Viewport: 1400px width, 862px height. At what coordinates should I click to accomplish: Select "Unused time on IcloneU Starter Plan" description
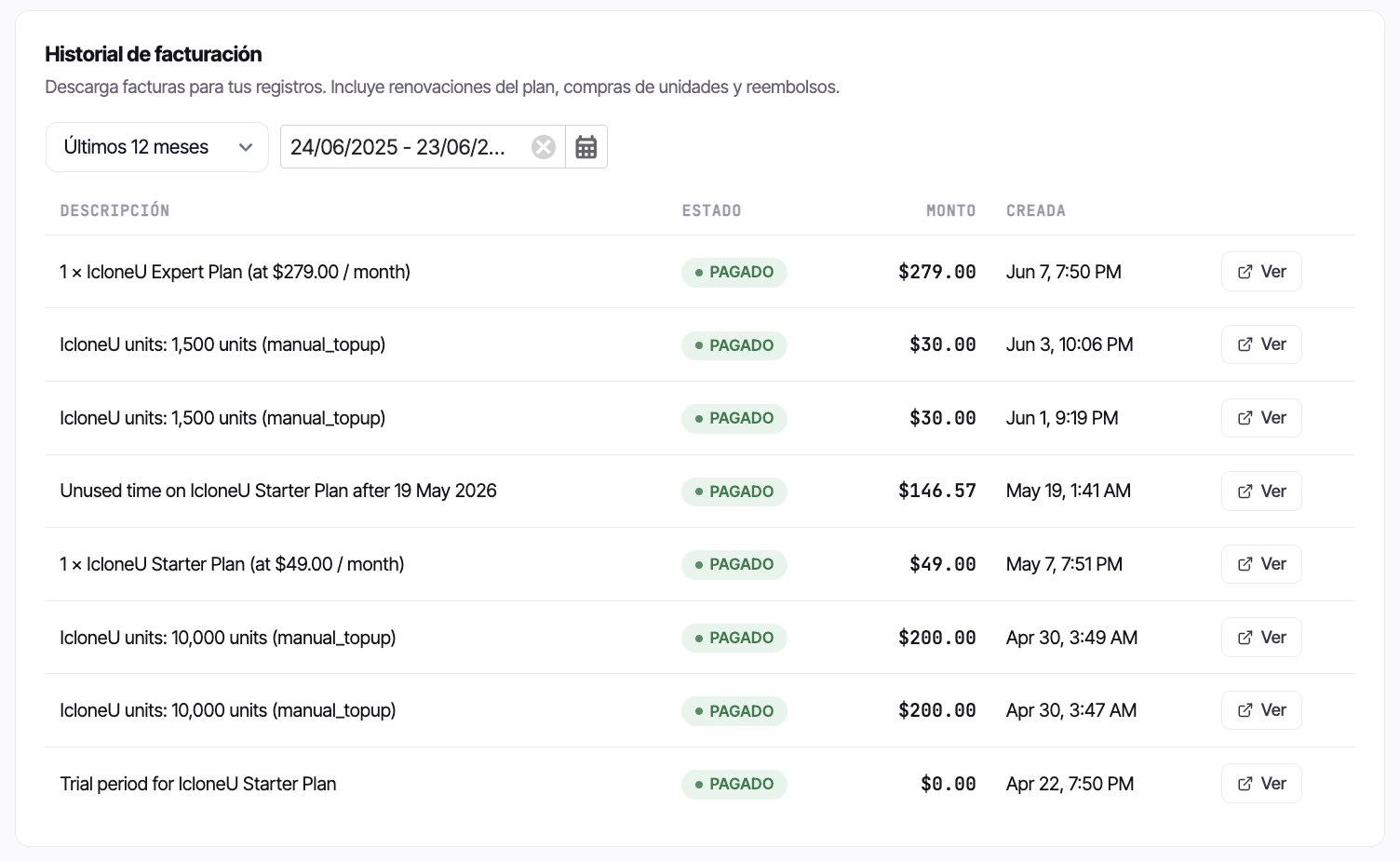point(278,491)
